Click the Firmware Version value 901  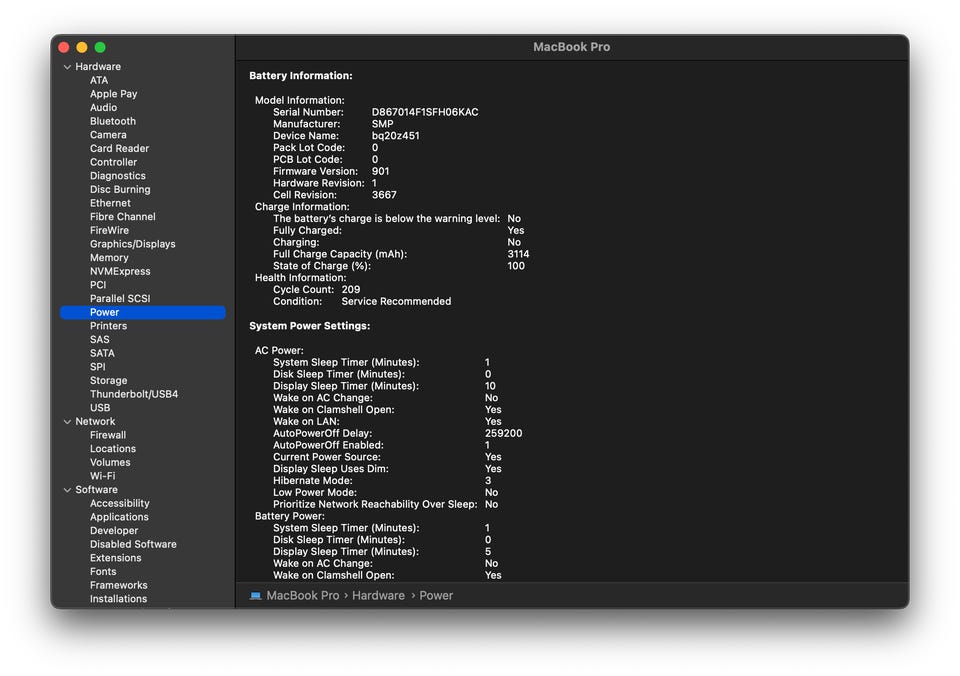380,171
